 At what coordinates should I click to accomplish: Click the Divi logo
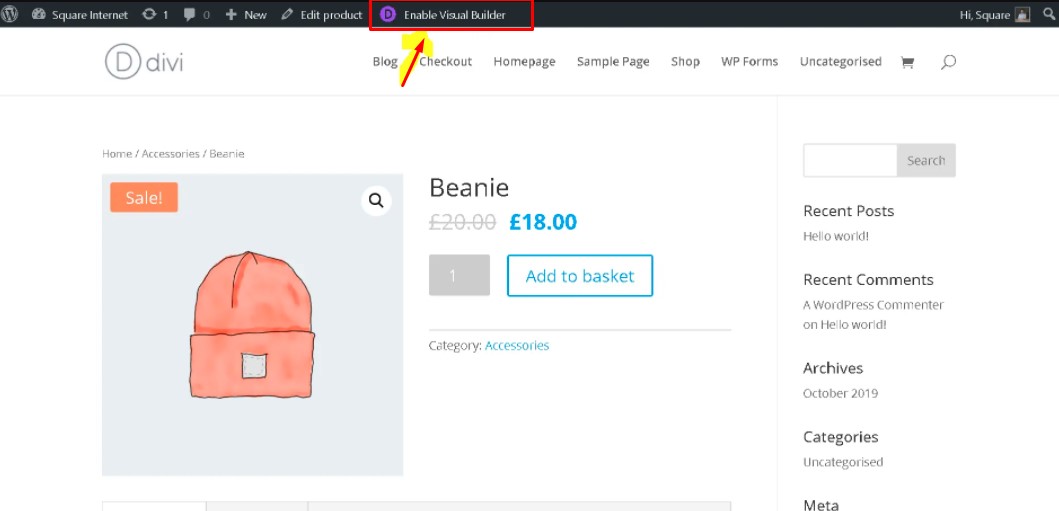point(144,62)
